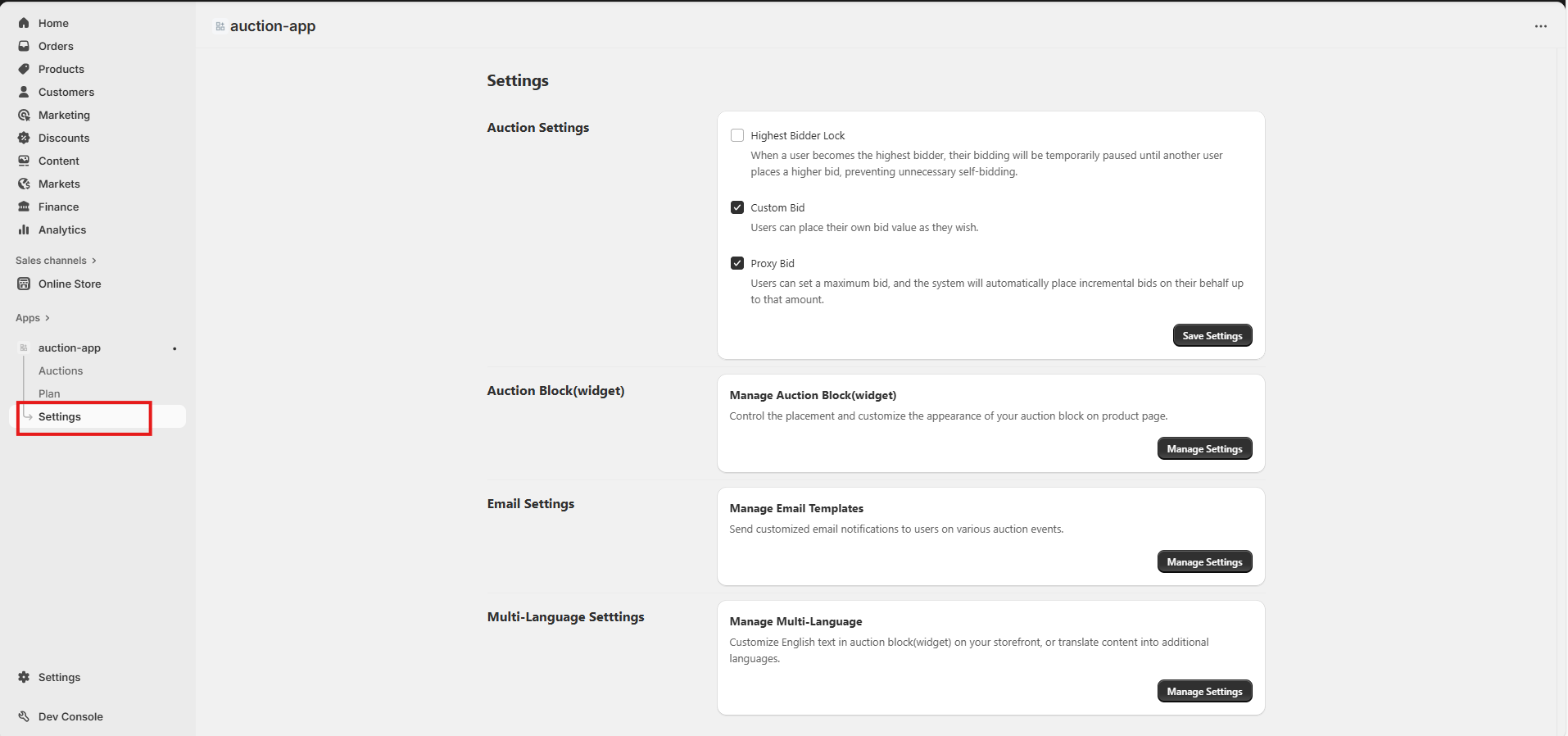Enable the Highest Bidder Lock checkbox
Screen dimensions: 1568x736
(x=737, y=135)
